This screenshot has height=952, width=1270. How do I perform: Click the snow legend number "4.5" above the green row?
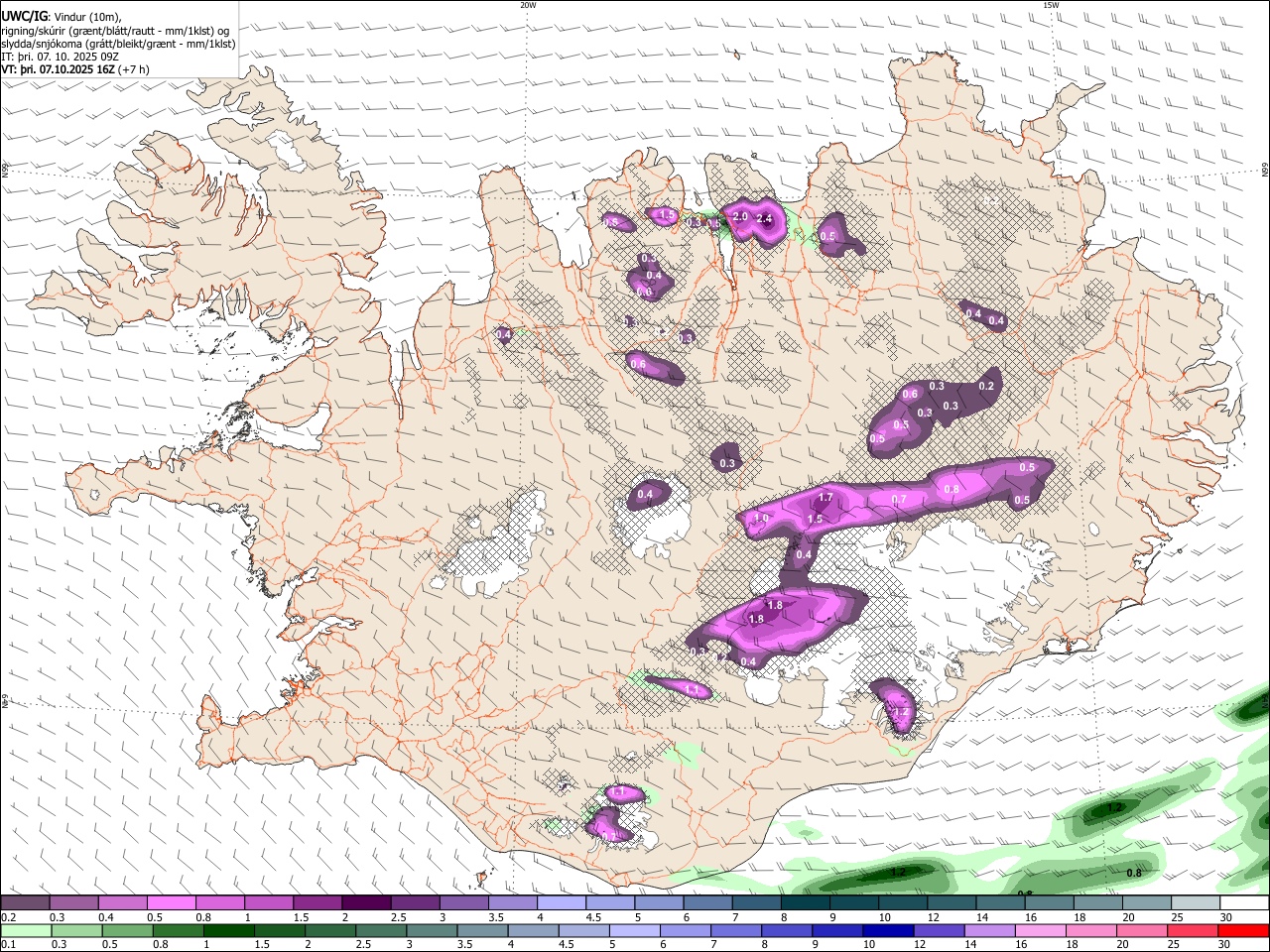click(x=593, y=917)
